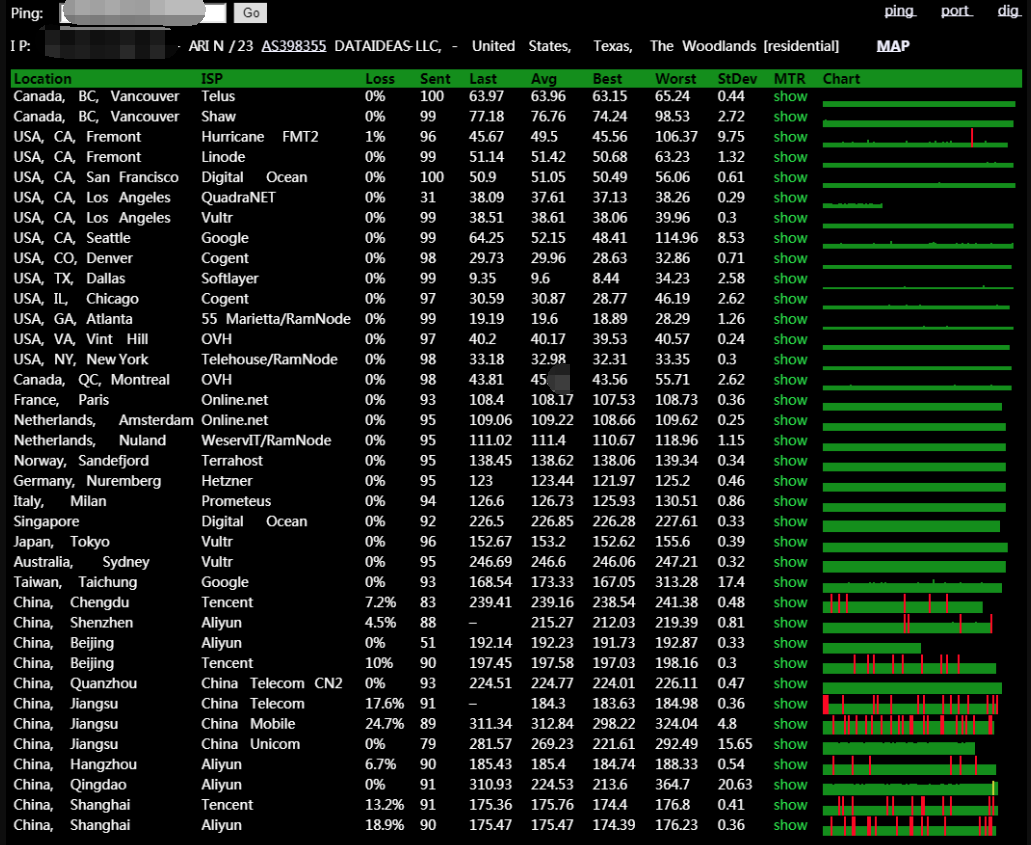The image size is (1031, 845).
Task: Show MTR for New York Telehouse/RamNode
Action: coord(790,360)
